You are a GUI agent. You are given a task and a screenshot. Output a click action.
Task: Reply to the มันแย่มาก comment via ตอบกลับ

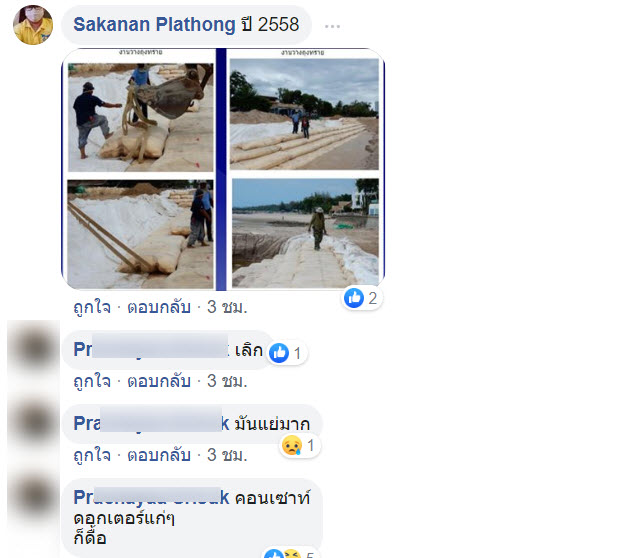click(x=159, y=455)
